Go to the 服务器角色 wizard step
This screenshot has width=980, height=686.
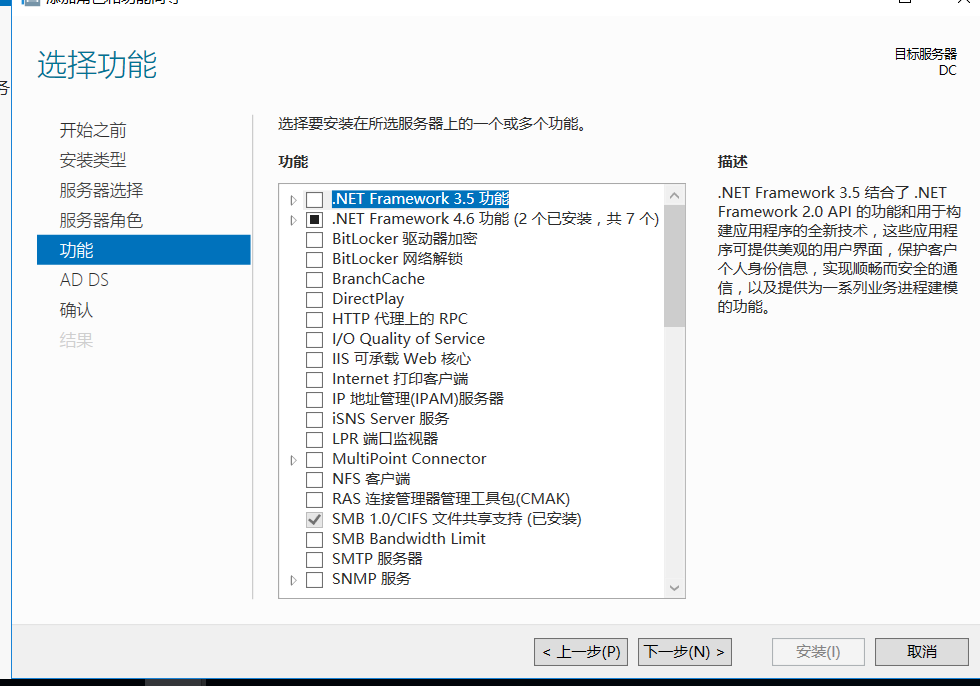coord(101,220)
